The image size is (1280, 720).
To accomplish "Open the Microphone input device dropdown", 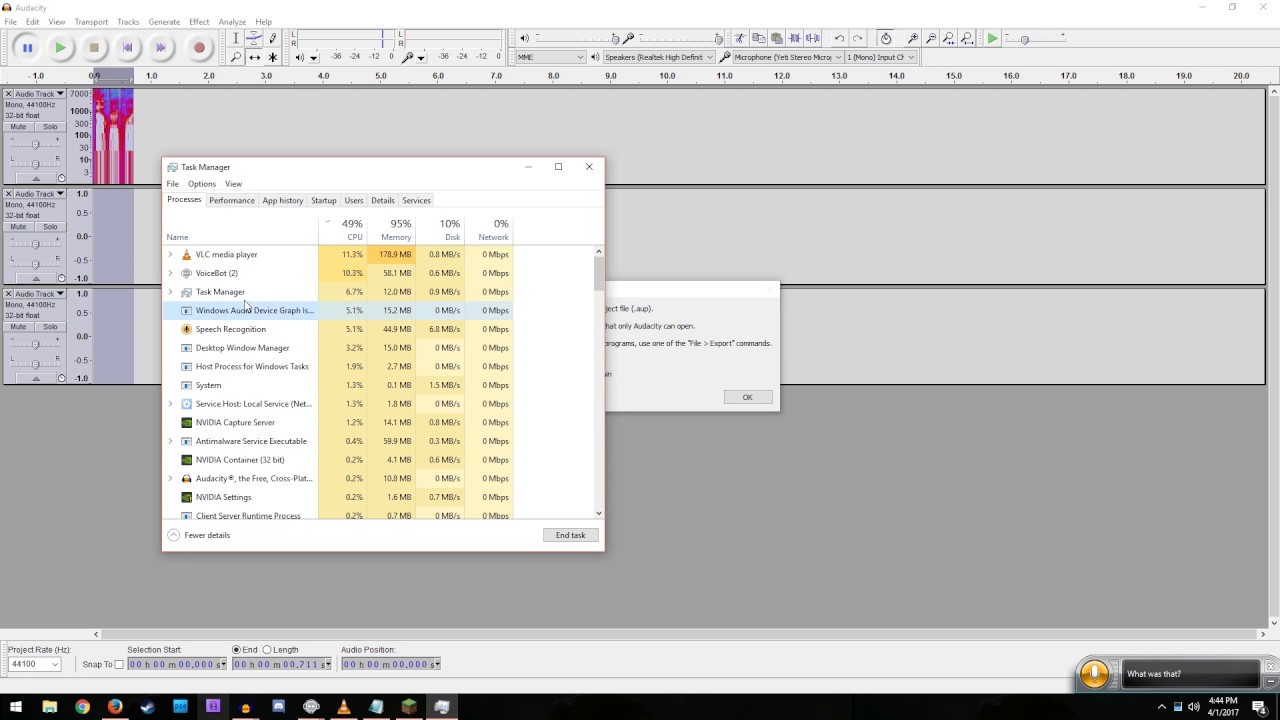I will [787, 57].
